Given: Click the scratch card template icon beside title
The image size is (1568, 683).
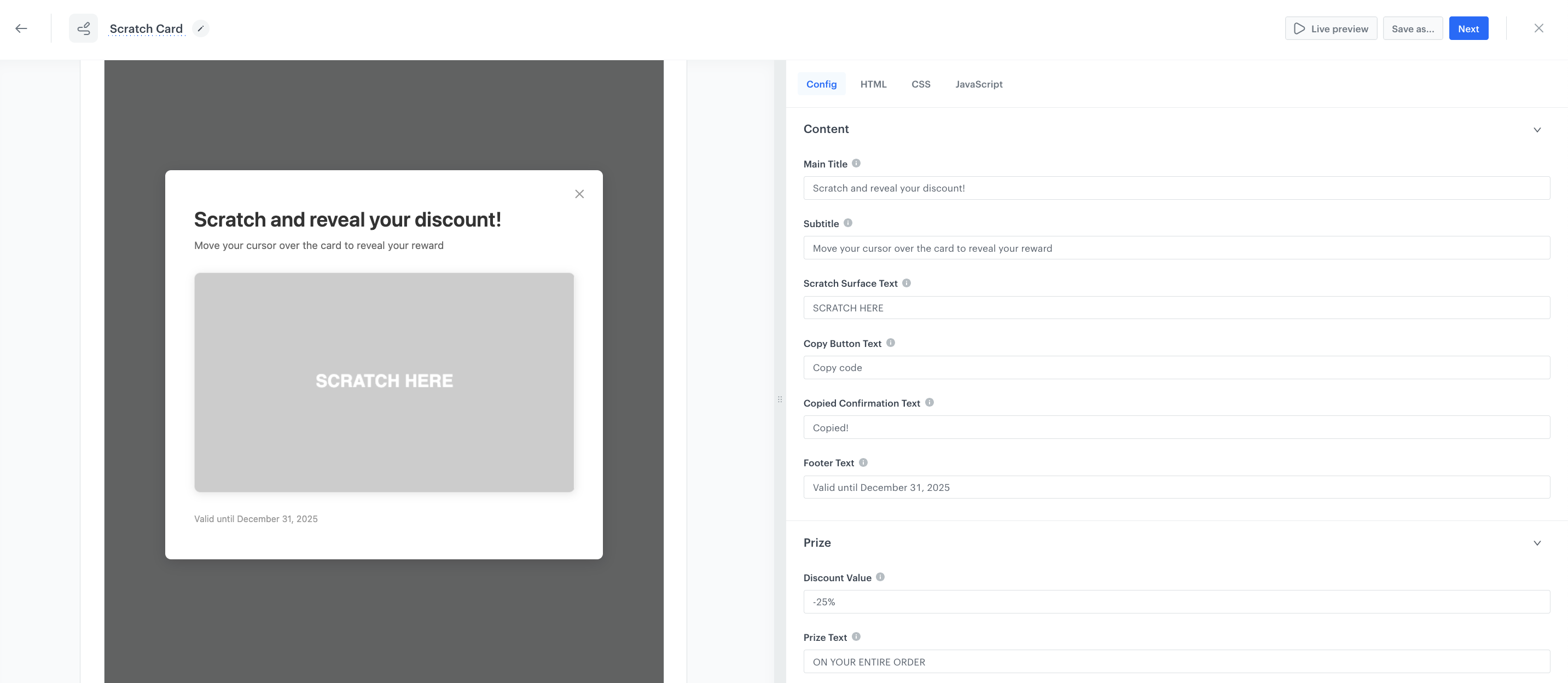Looking at the screenshot, I should pos(83,28).
